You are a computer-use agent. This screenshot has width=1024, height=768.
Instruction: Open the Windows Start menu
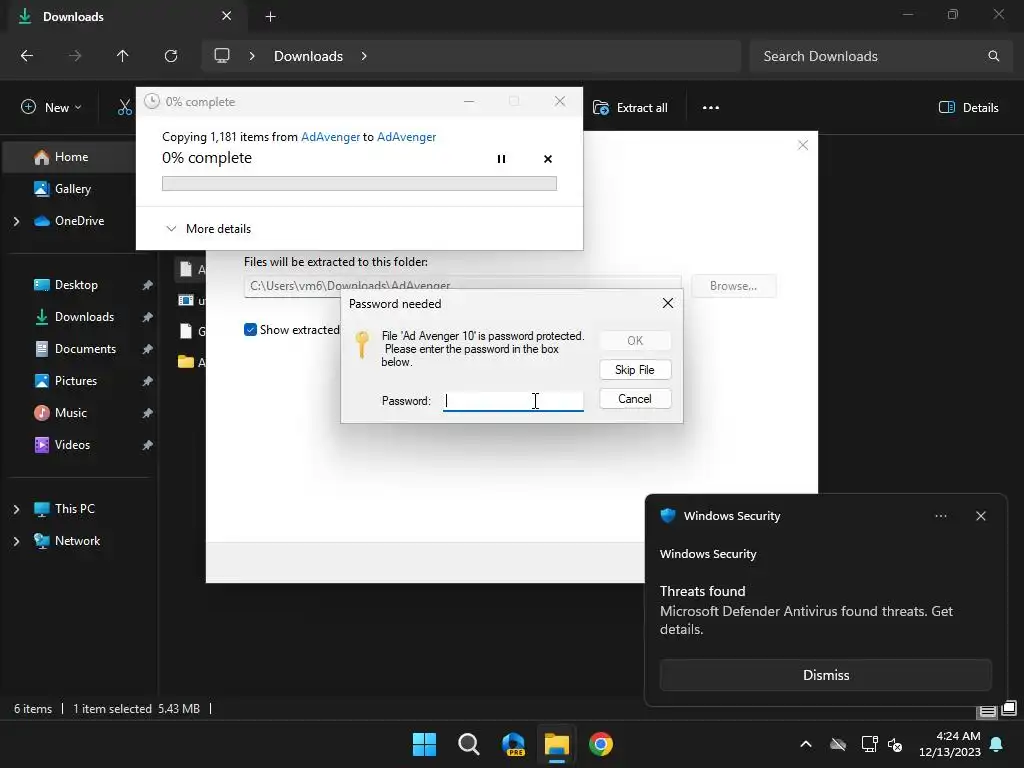click(424, 744)
